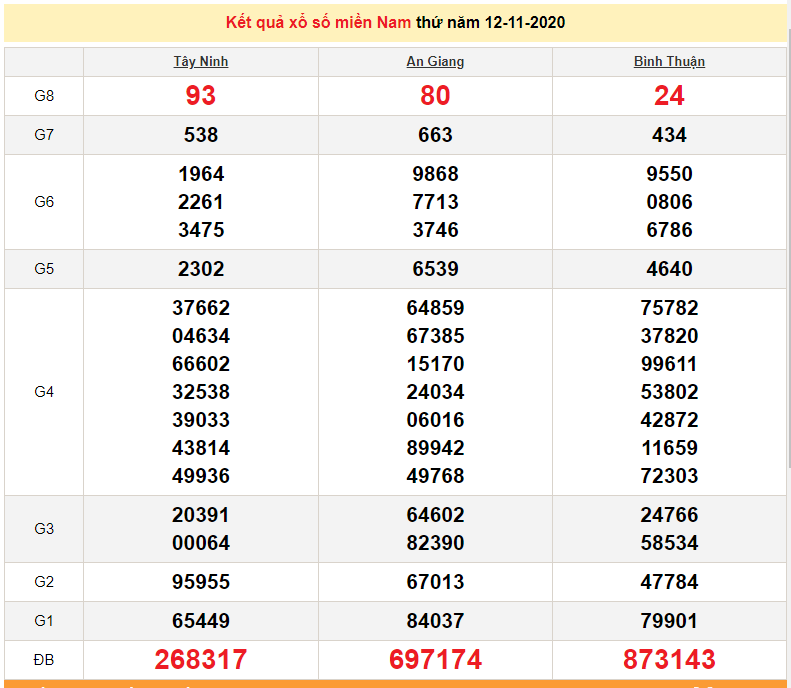Click the G4 number 64859
Screen dimensions: 791x688
pyautogui.click(x=435, y=308)
